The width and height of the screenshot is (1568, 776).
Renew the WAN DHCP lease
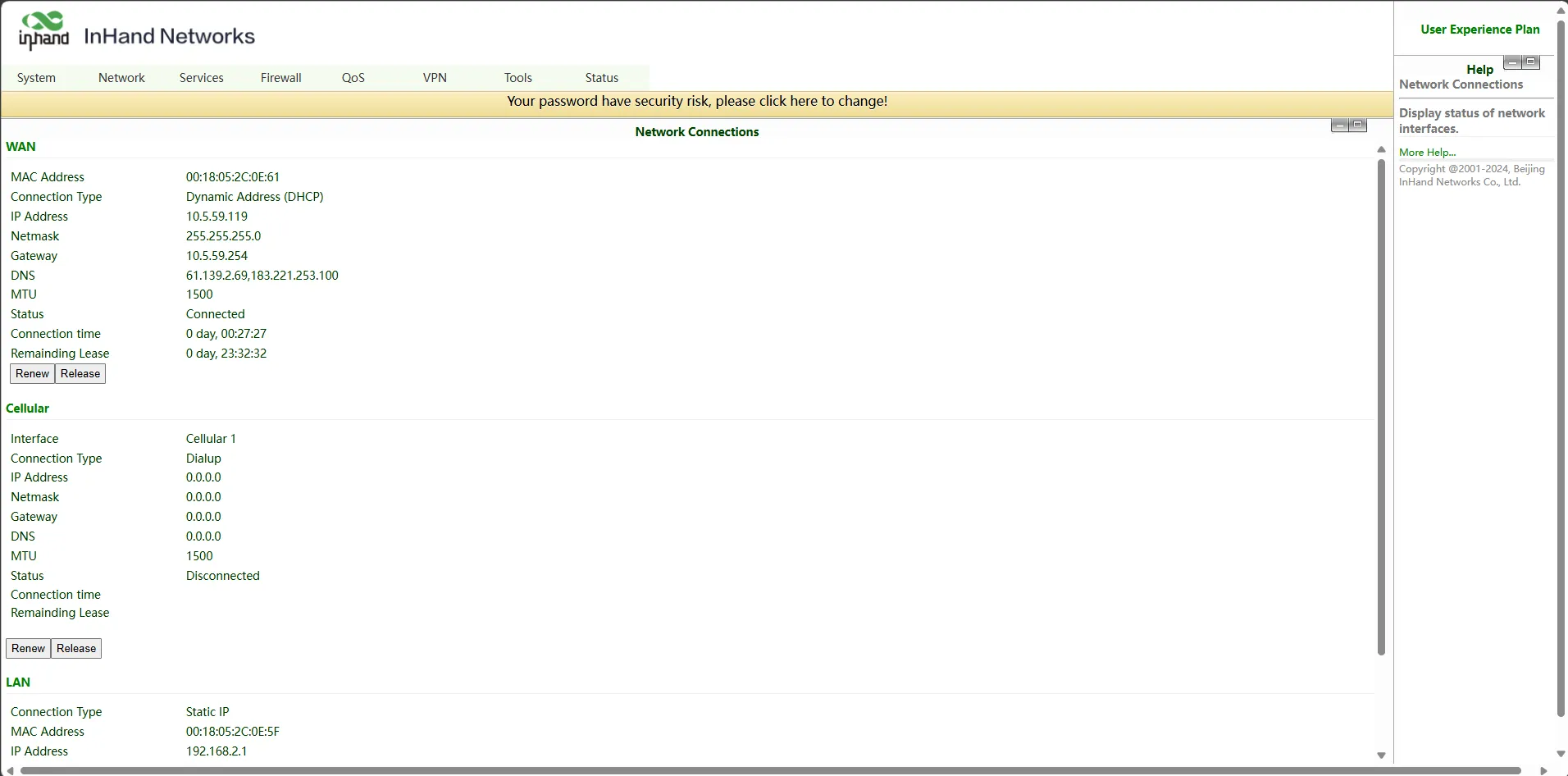[33, 374]
